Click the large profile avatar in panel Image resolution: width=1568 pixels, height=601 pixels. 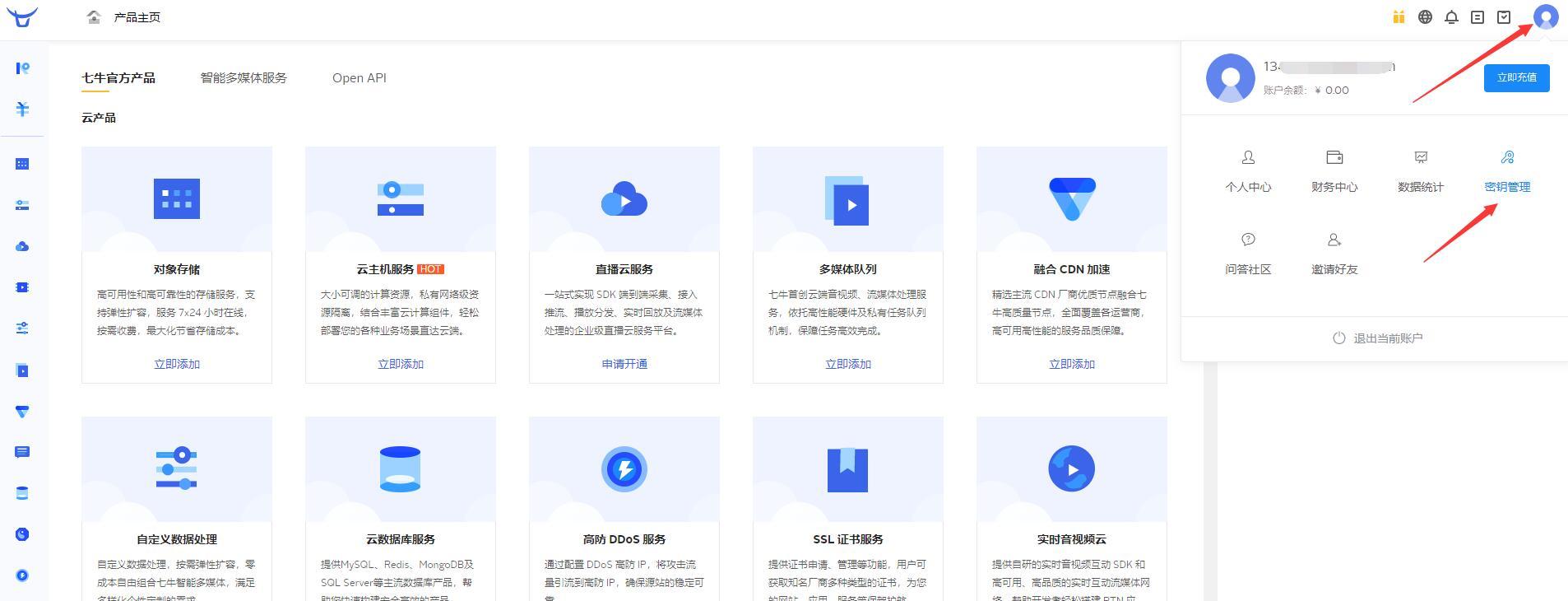1230,78
